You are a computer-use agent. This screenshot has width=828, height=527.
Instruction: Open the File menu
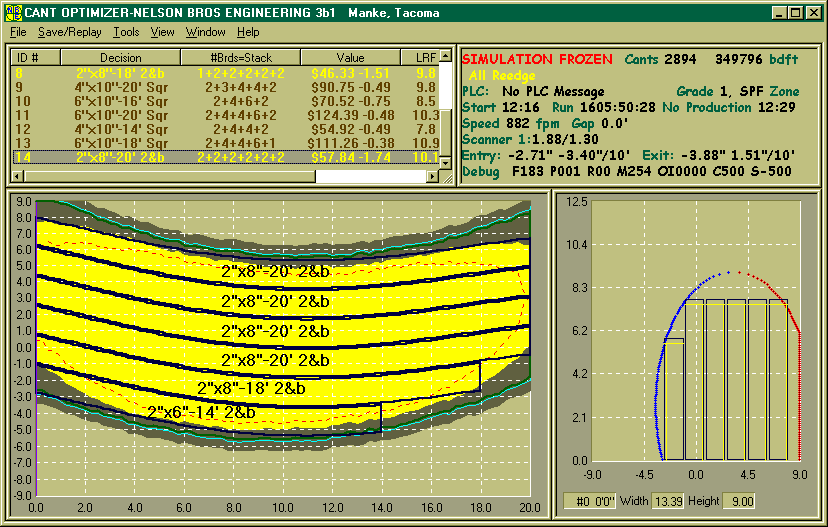[x=18, y=32]
